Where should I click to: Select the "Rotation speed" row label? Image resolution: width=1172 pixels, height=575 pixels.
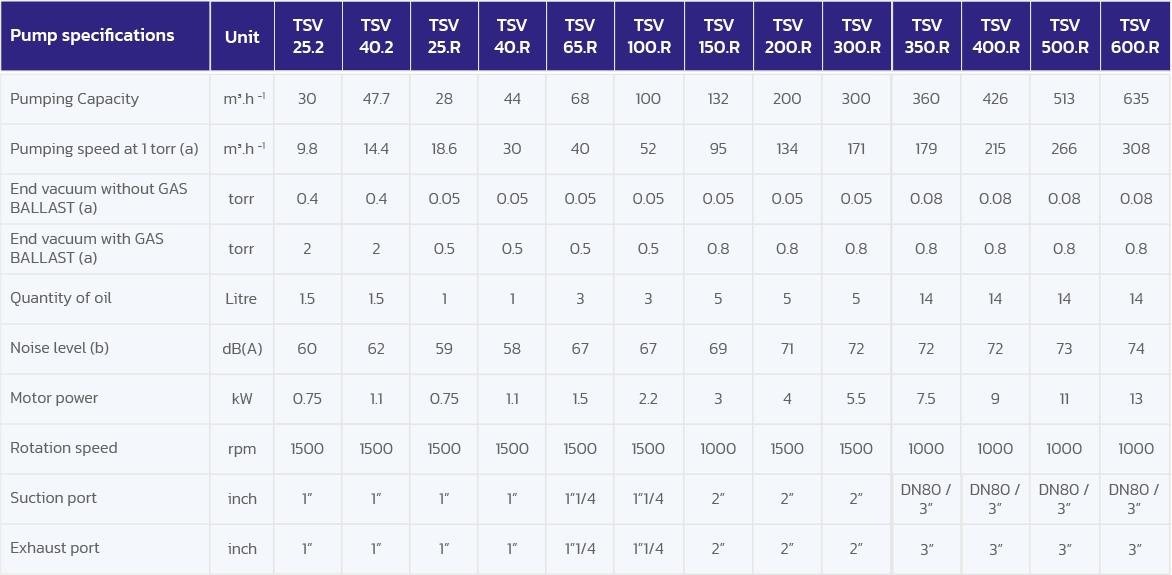coord(64,448)
